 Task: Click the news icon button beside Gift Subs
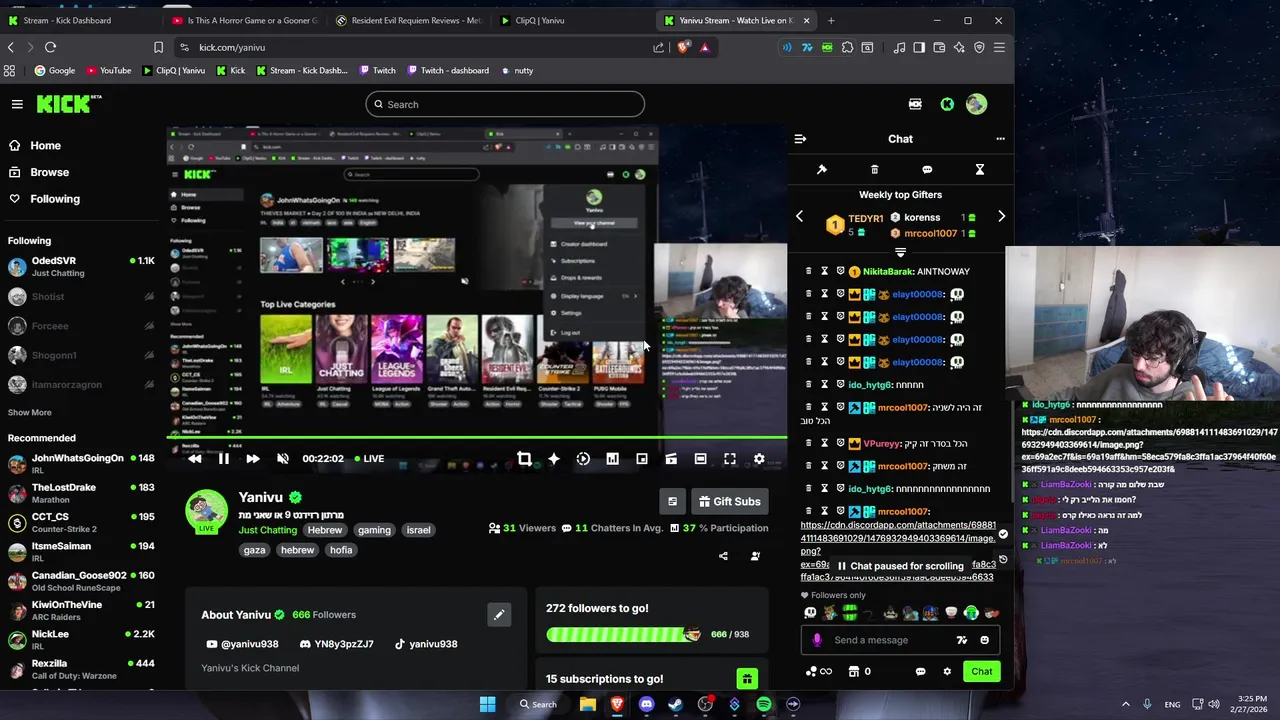point(672,501)
